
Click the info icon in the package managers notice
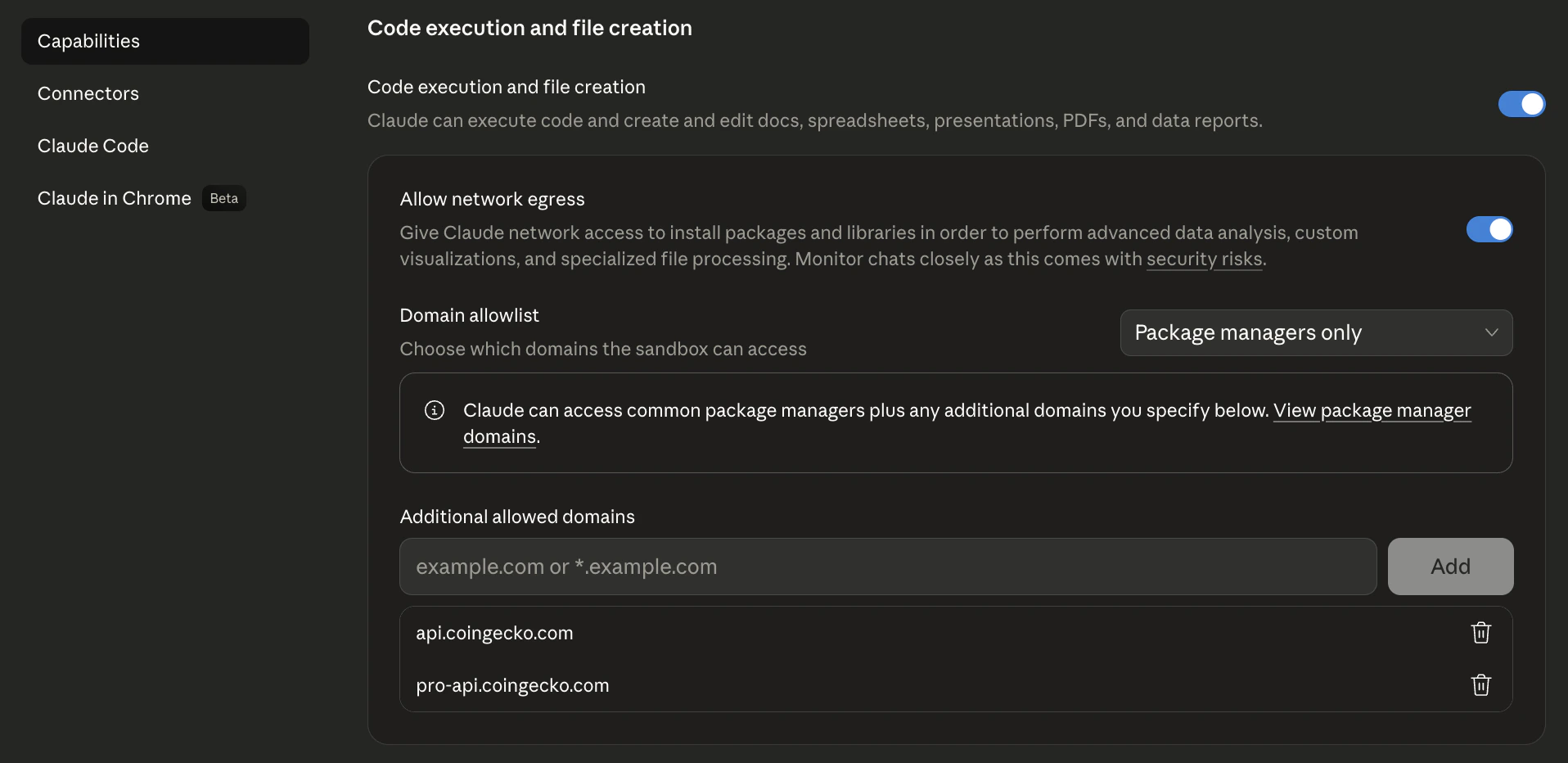(x=435, y=410)
